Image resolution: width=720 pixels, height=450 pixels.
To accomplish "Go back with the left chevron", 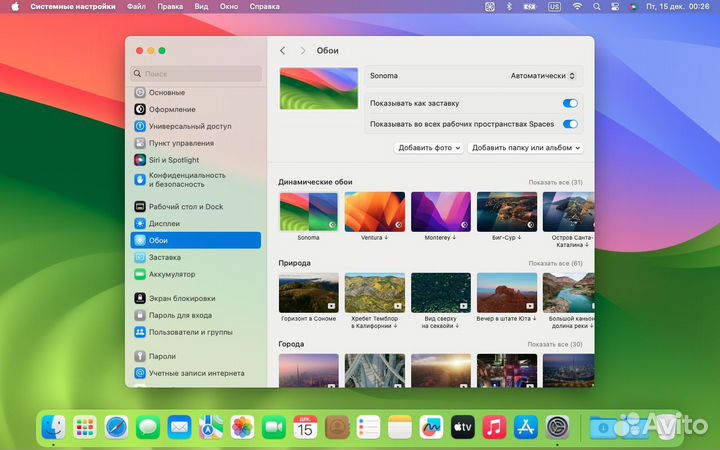I will (x=282, y=51).
